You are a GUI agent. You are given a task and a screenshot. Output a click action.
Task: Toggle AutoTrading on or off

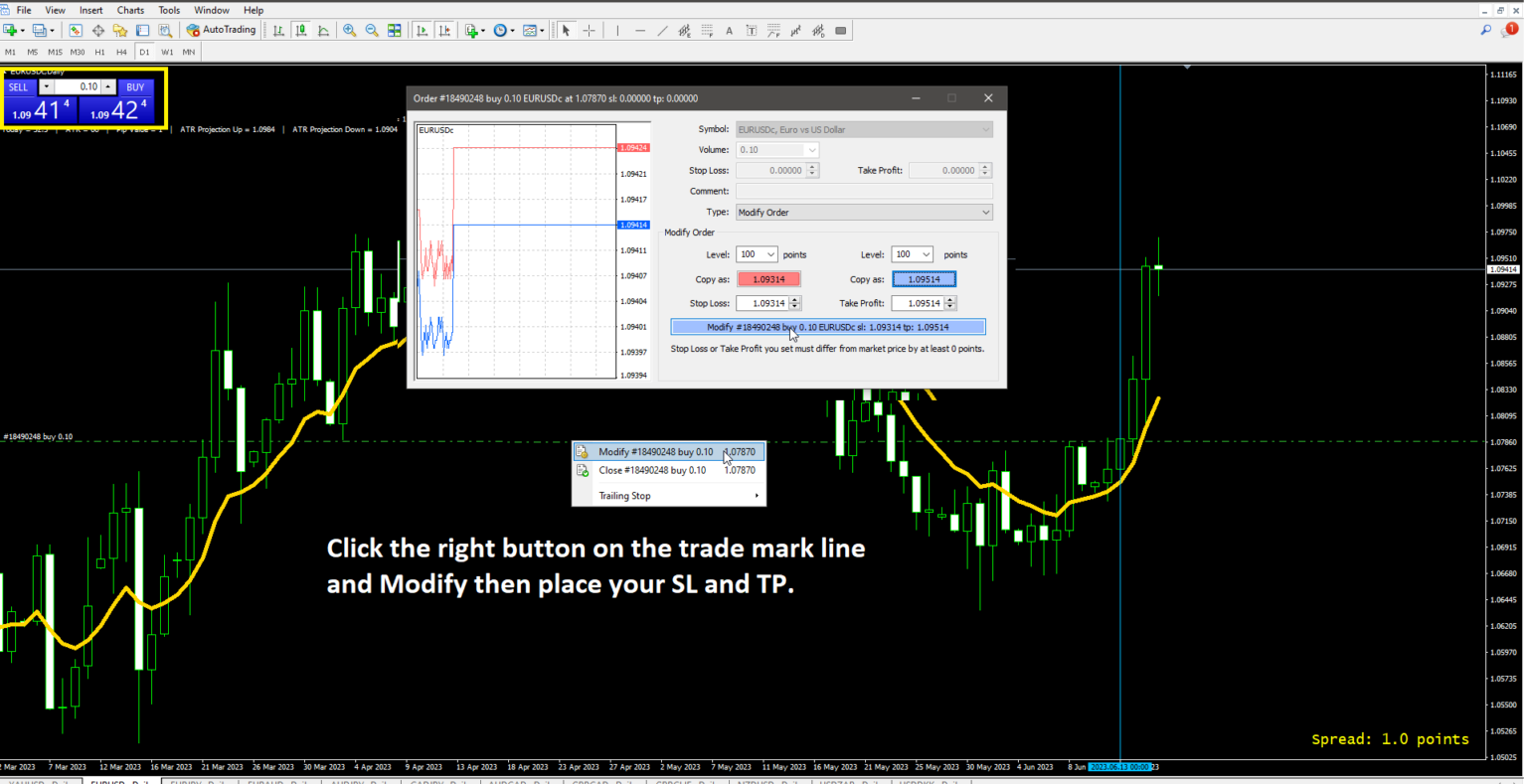coord(221,29)
